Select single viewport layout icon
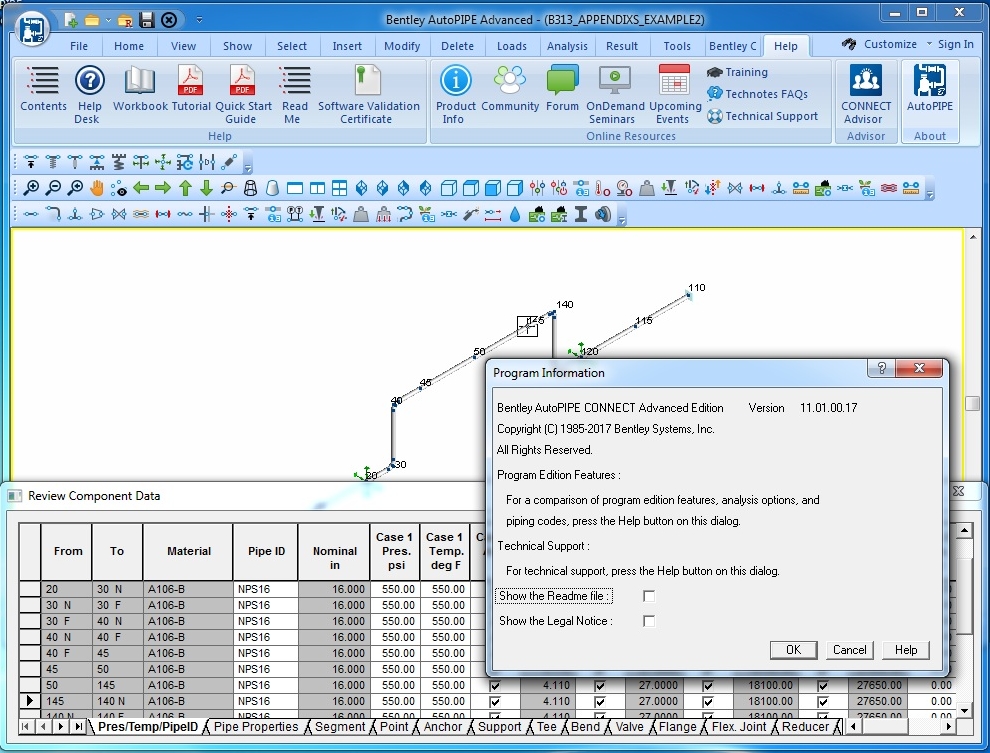 pyautogui.click(x=295, y=188)
